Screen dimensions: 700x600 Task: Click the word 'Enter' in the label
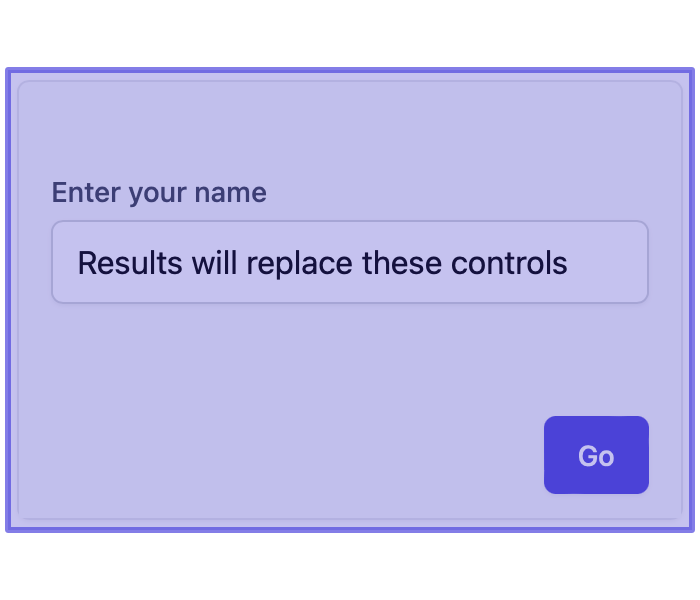click(x=86, y=192)
